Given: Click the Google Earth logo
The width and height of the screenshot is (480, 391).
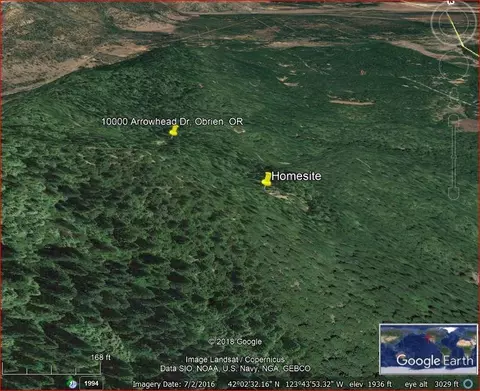Looking at the screenshot, I should pos(434,361).
